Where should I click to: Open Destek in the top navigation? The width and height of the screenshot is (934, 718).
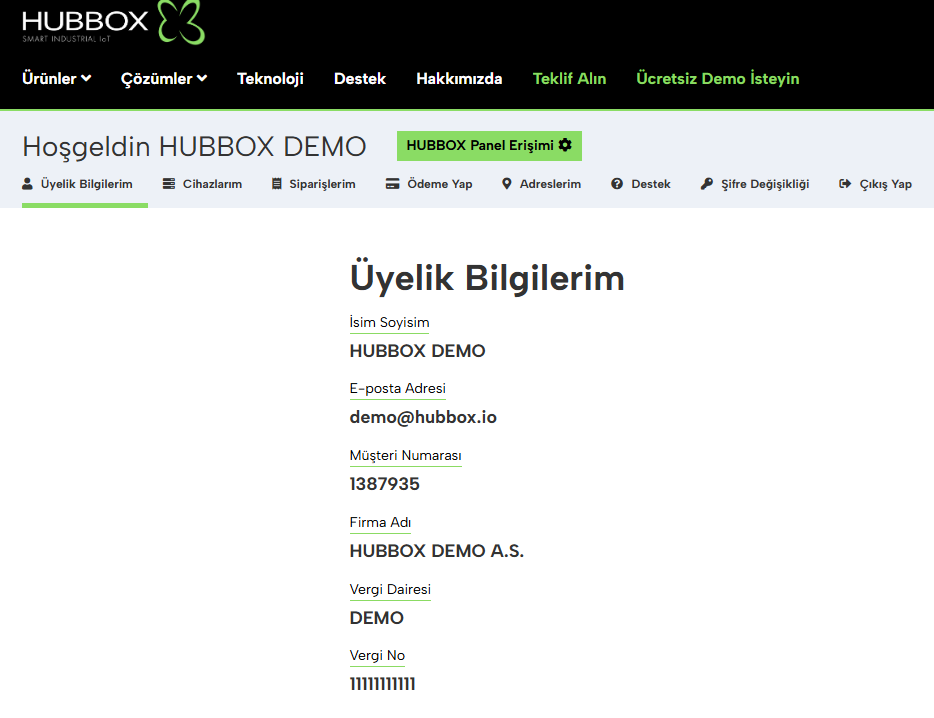coord(360,79)
